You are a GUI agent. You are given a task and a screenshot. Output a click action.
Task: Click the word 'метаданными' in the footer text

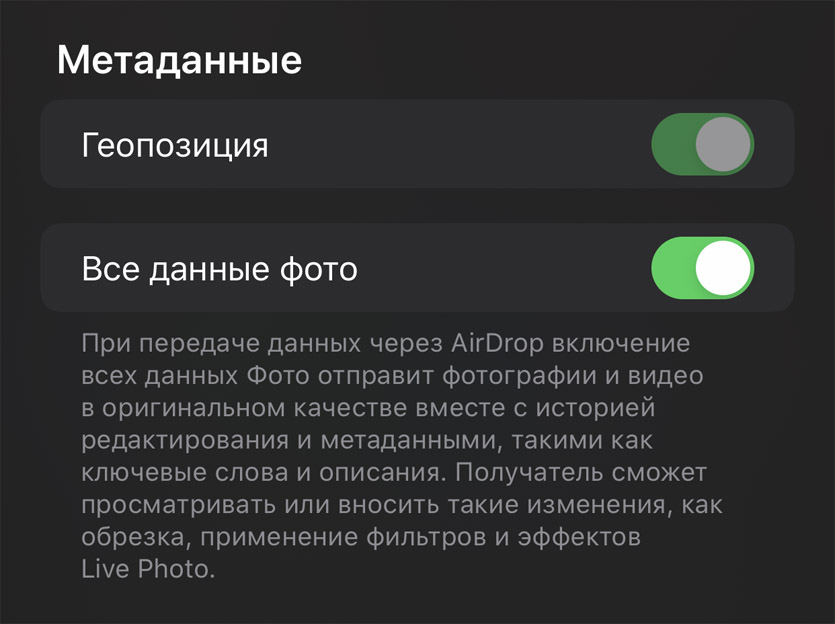(411, 441)
